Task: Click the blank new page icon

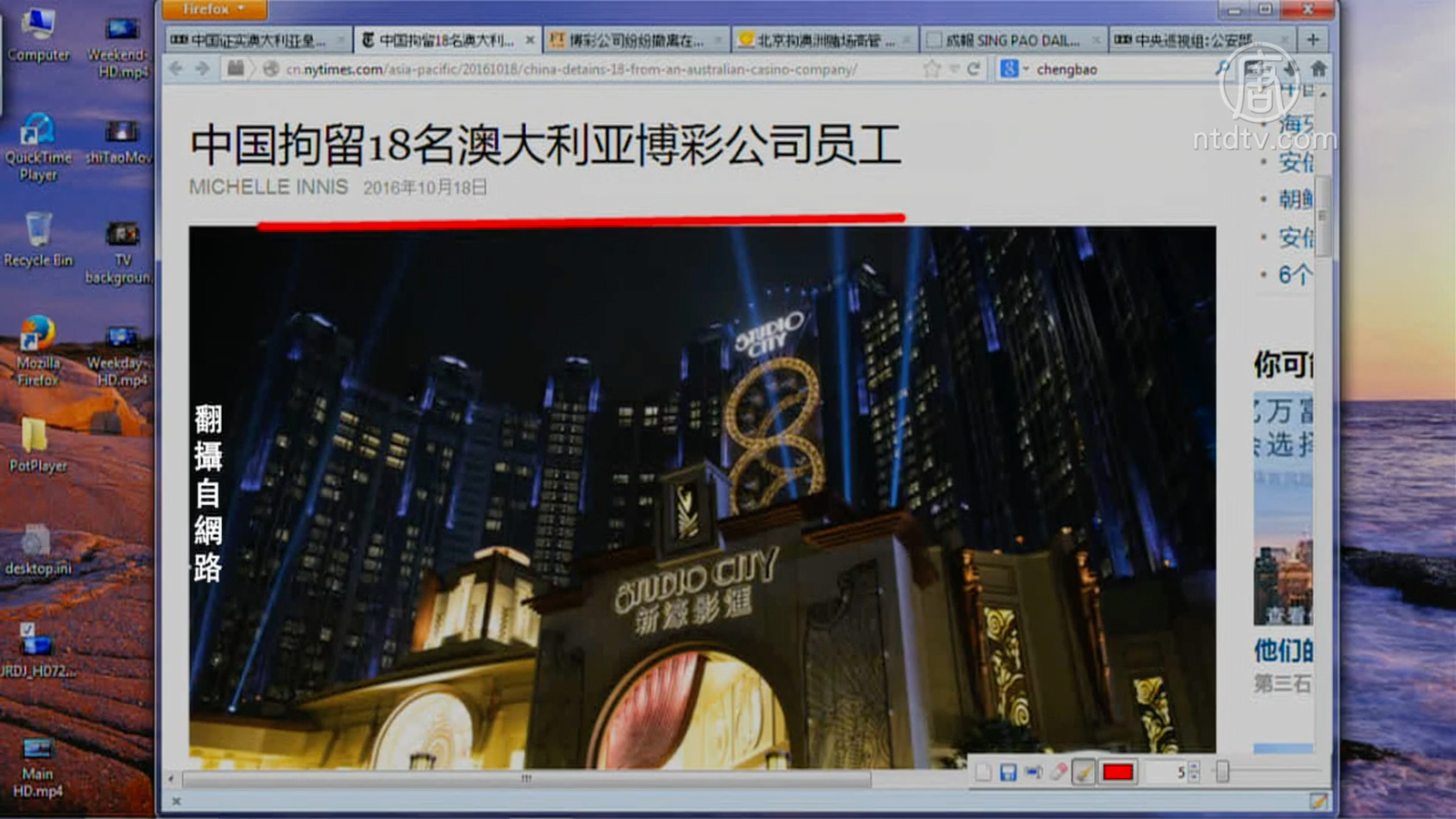Action: (x=983, y=773)
